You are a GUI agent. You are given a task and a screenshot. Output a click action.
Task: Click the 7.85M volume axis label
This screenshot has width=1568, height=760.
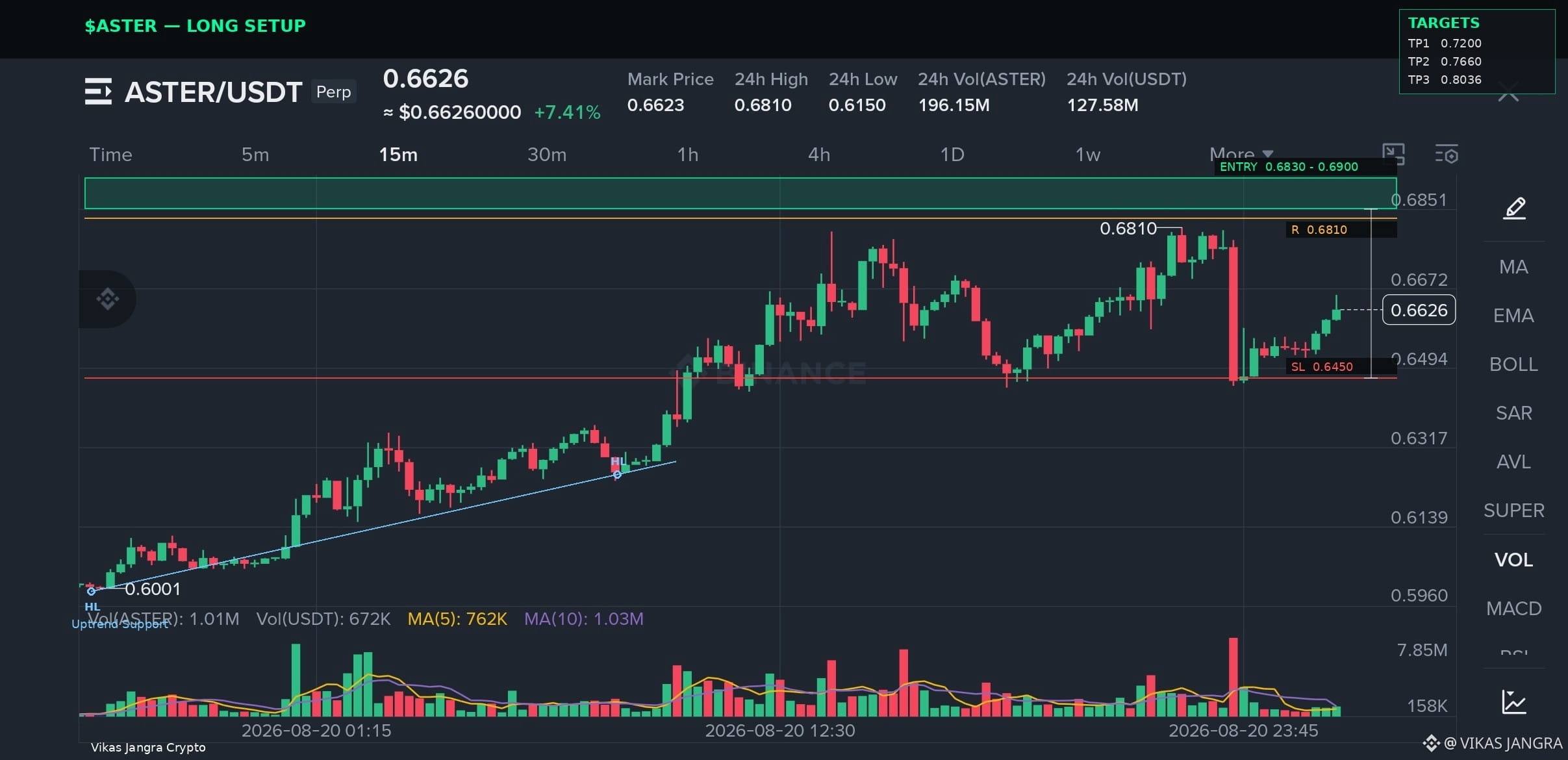[1422, 650]
